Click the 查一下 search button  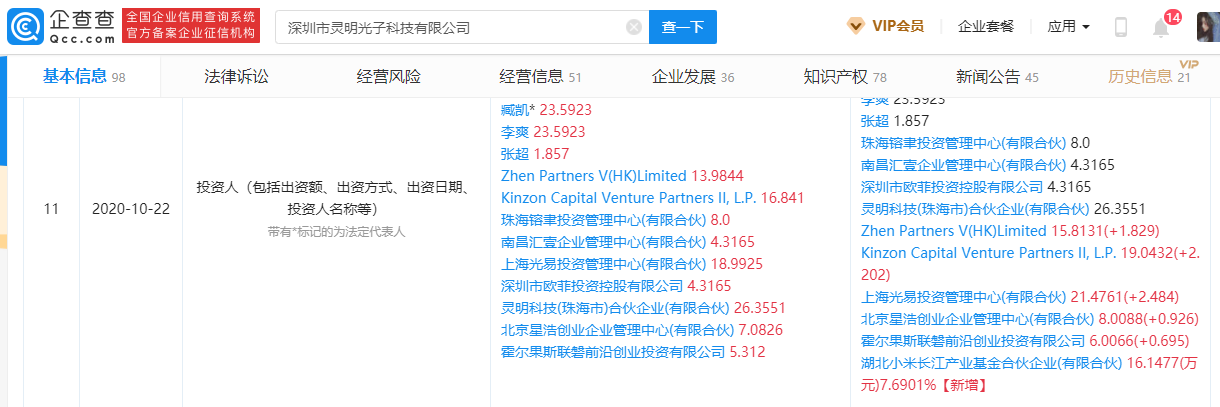(x=683, y=28)
